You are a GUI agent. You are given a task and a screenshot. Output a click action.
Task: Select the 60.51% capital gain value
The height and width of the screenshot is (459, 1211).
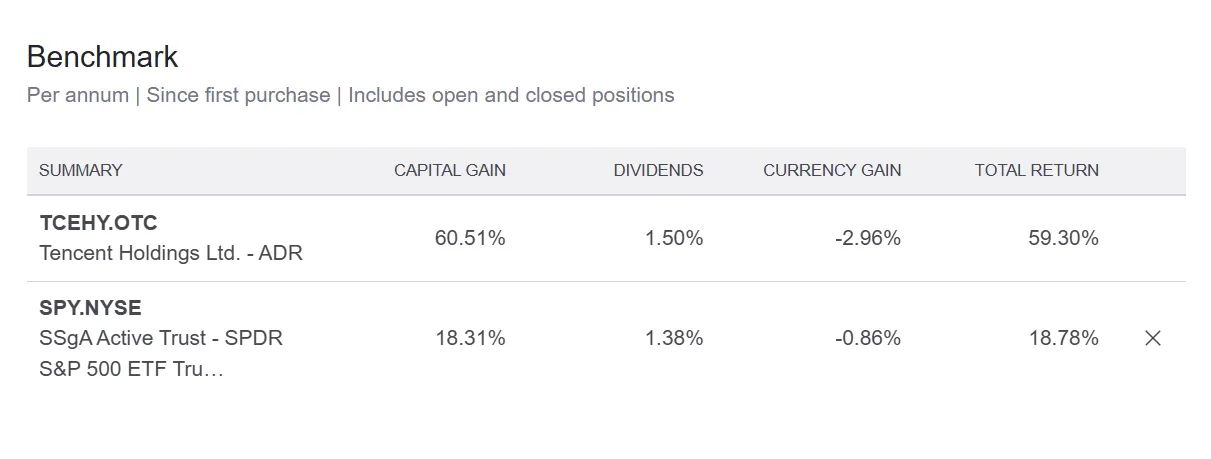pos(470,238)
